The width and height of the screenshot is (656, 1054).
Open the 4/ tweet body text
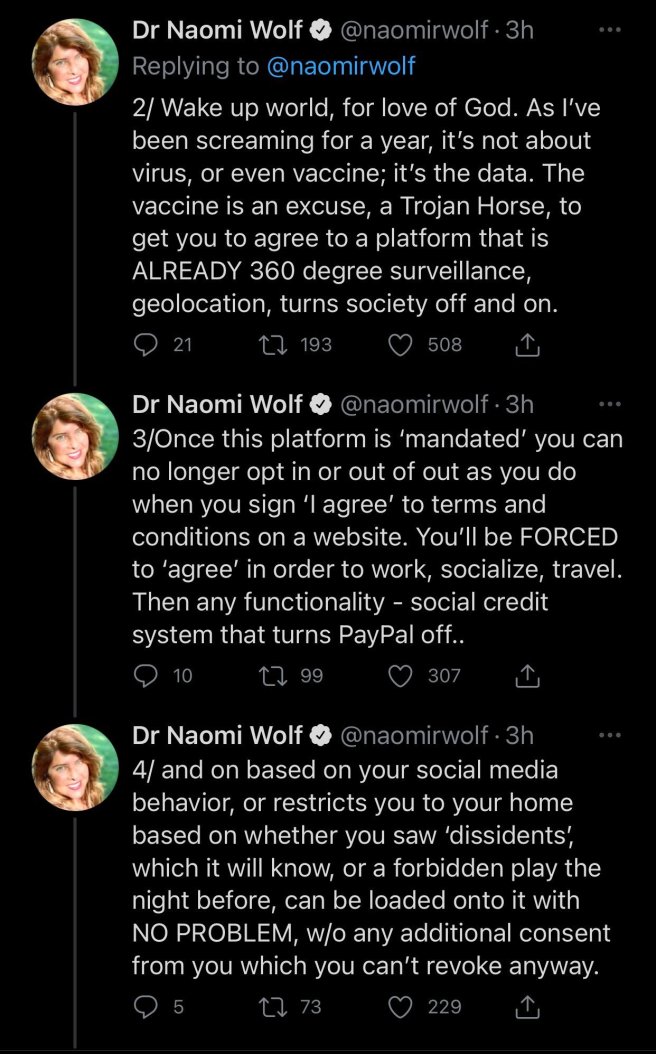tap(370, 868)
